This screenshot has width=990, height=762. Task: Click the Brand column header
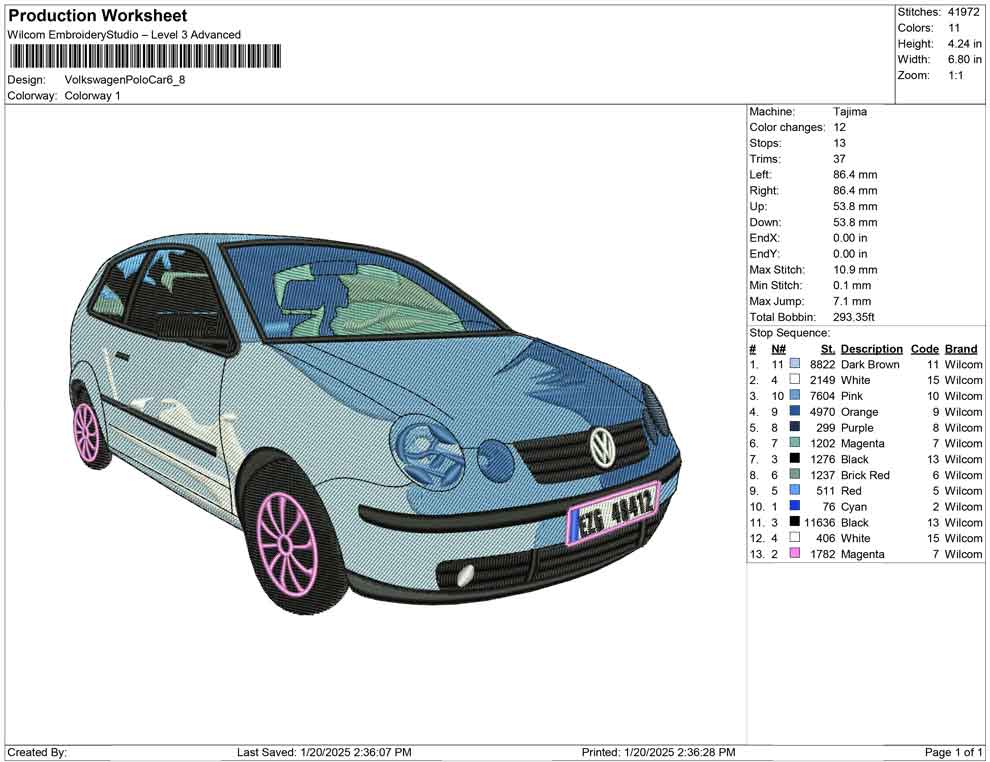(961, 349)
